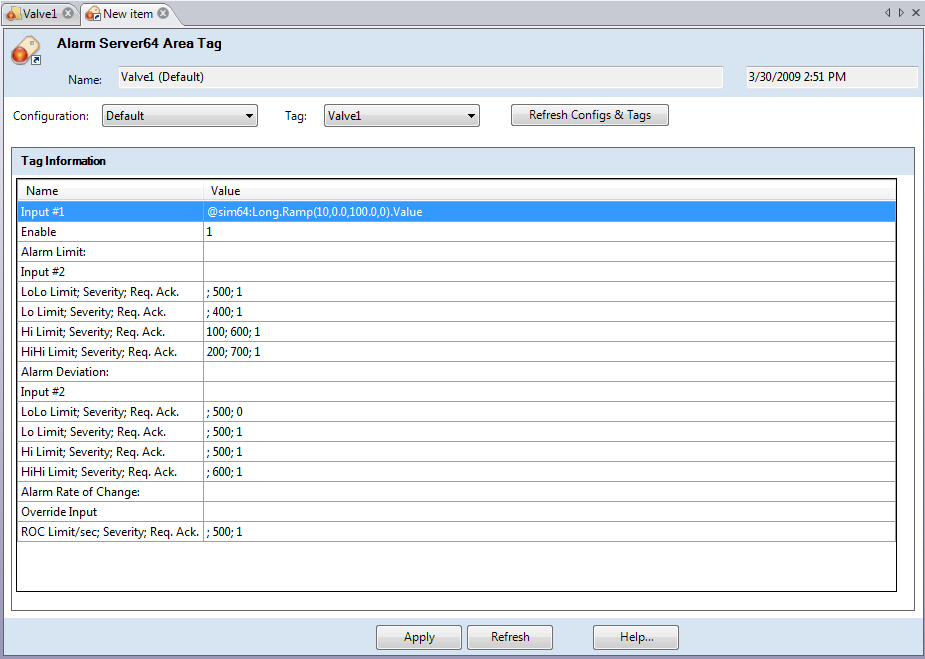Click the New item tab icon

point(93,14)
